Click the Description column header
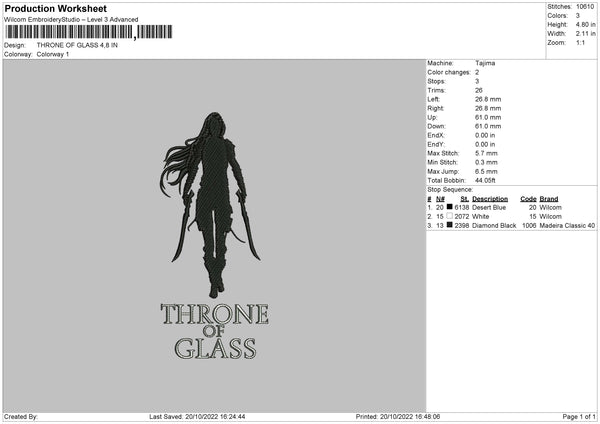600x424 pixels. [x=490, y=199]
